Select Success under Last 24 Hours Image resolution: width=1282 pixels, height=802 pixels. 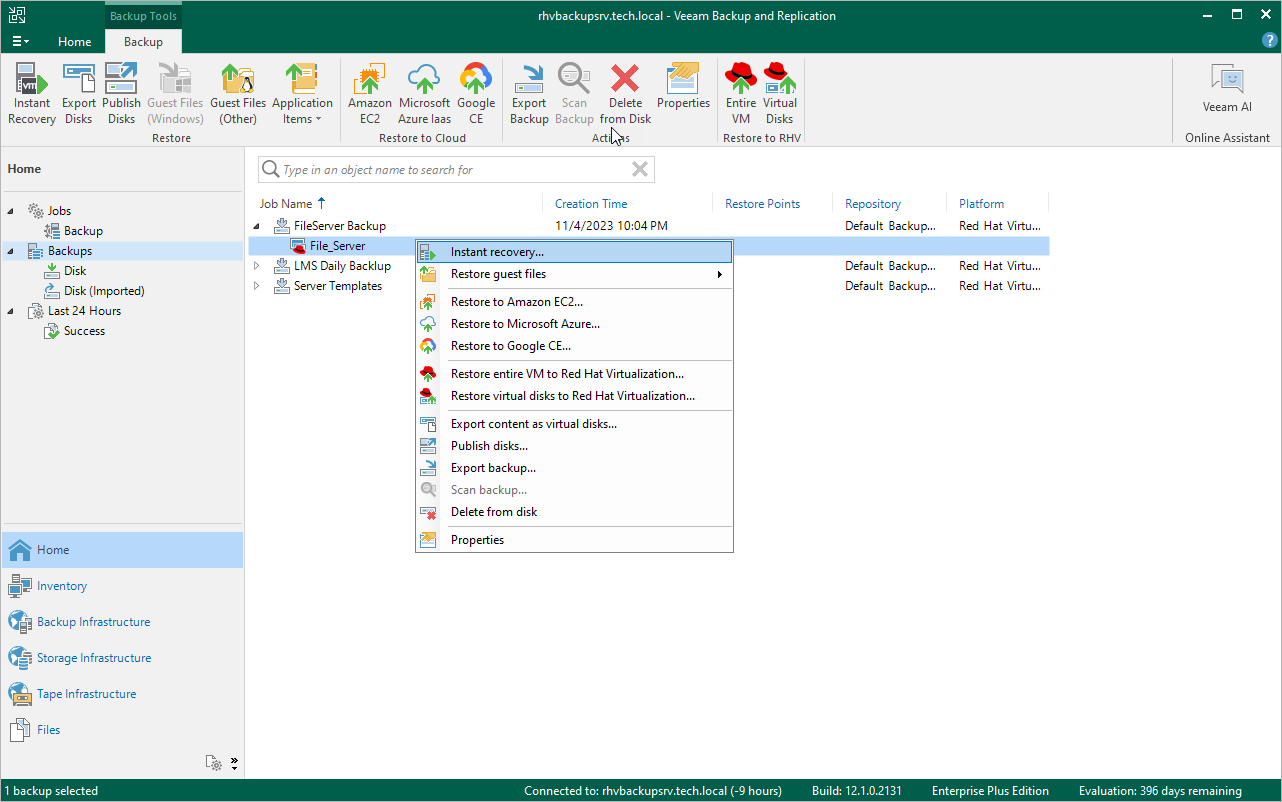click(x=75, y=331)
